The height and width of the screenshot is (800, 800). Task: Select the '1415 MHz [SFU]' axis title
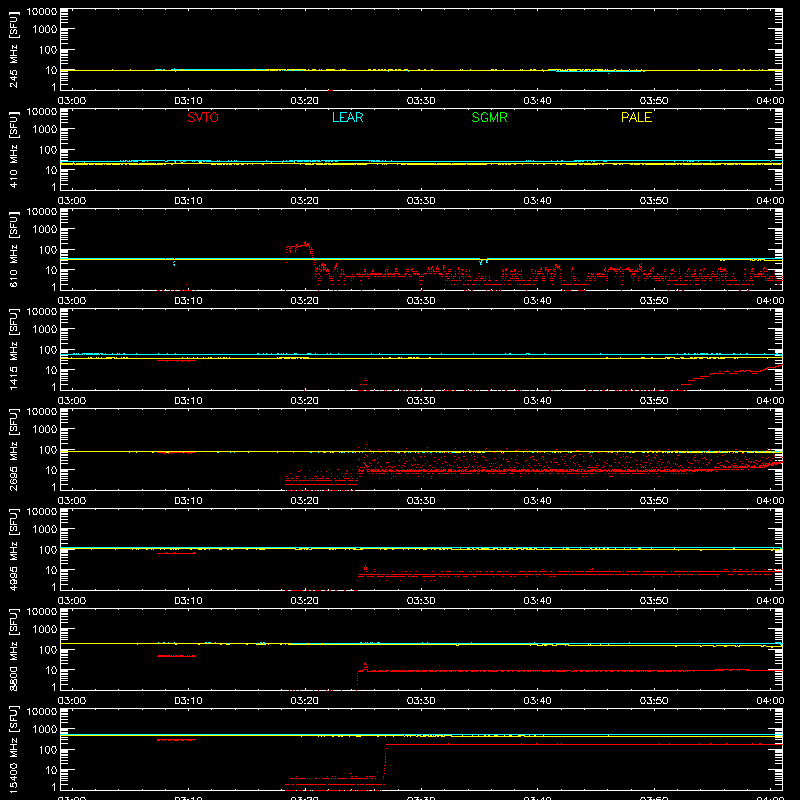(14, 349)
